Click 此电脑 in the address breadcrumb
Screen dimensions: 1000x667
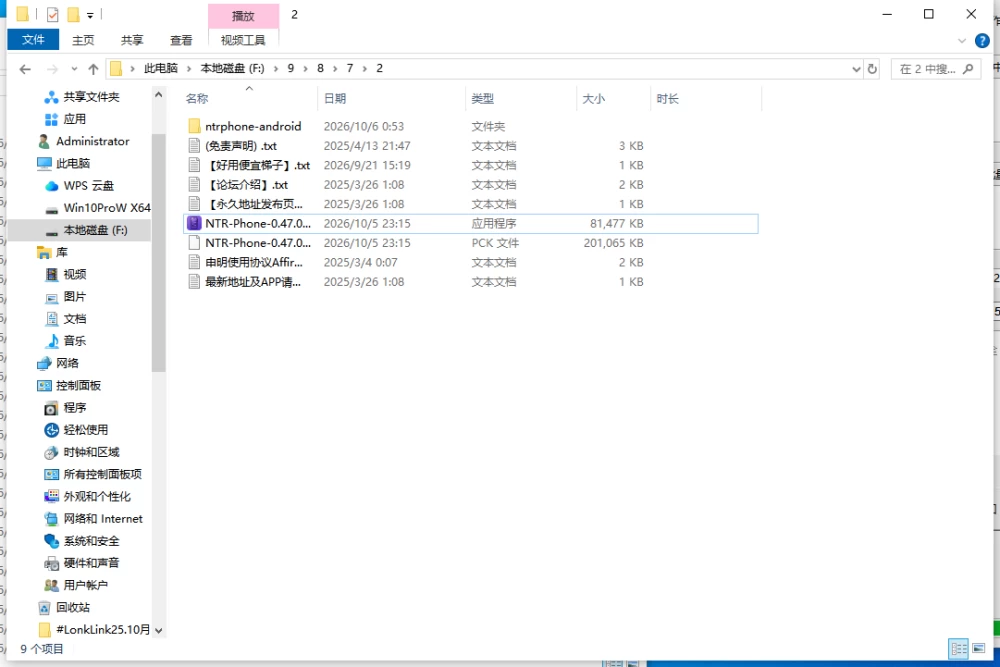coord(161,68)
